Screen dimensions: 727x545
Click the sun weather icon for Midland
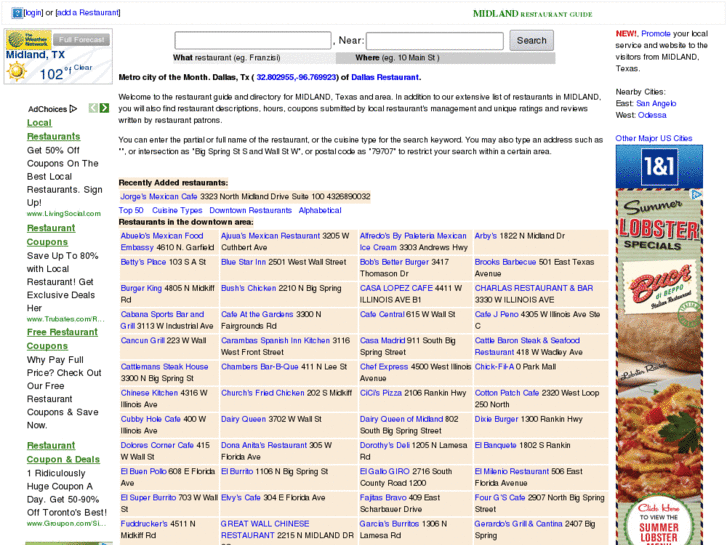tap(17, 71)
